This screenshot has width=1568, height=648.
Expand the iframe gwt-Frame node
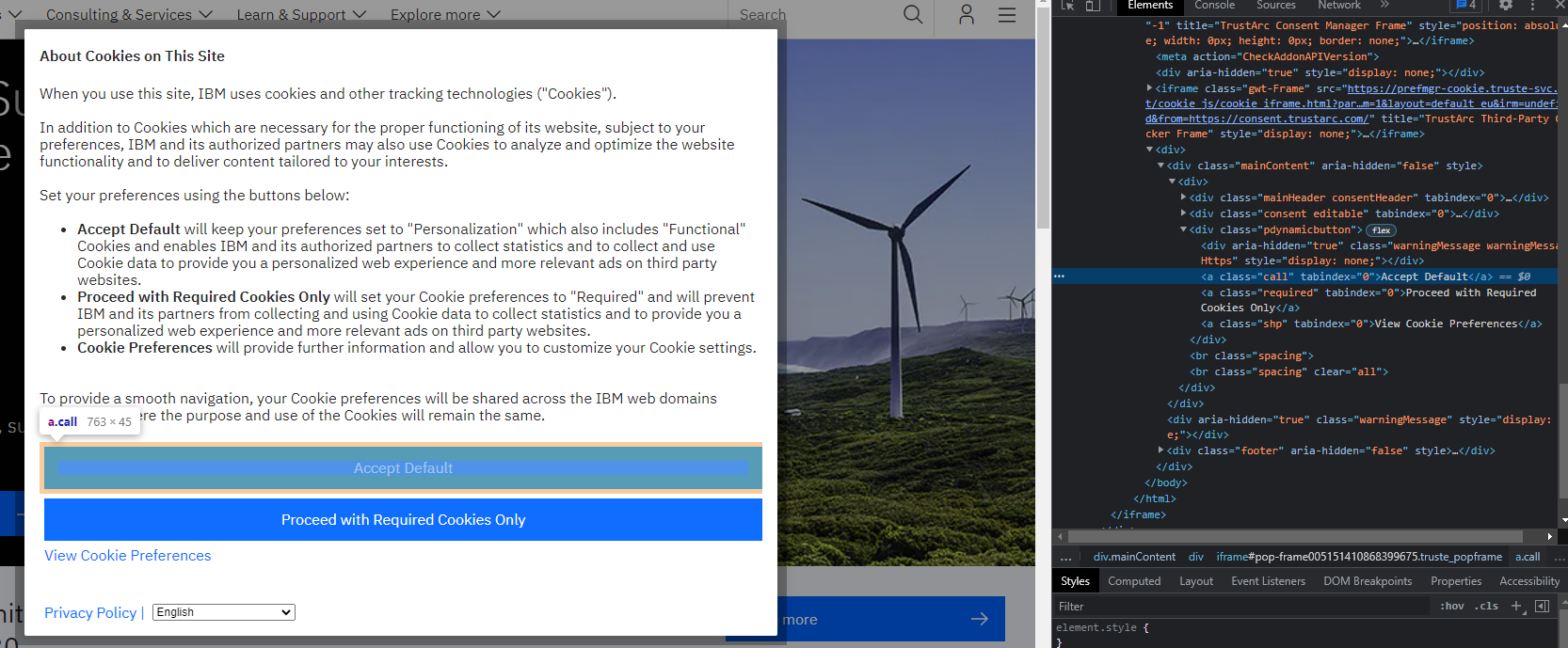click(1149, 88)
